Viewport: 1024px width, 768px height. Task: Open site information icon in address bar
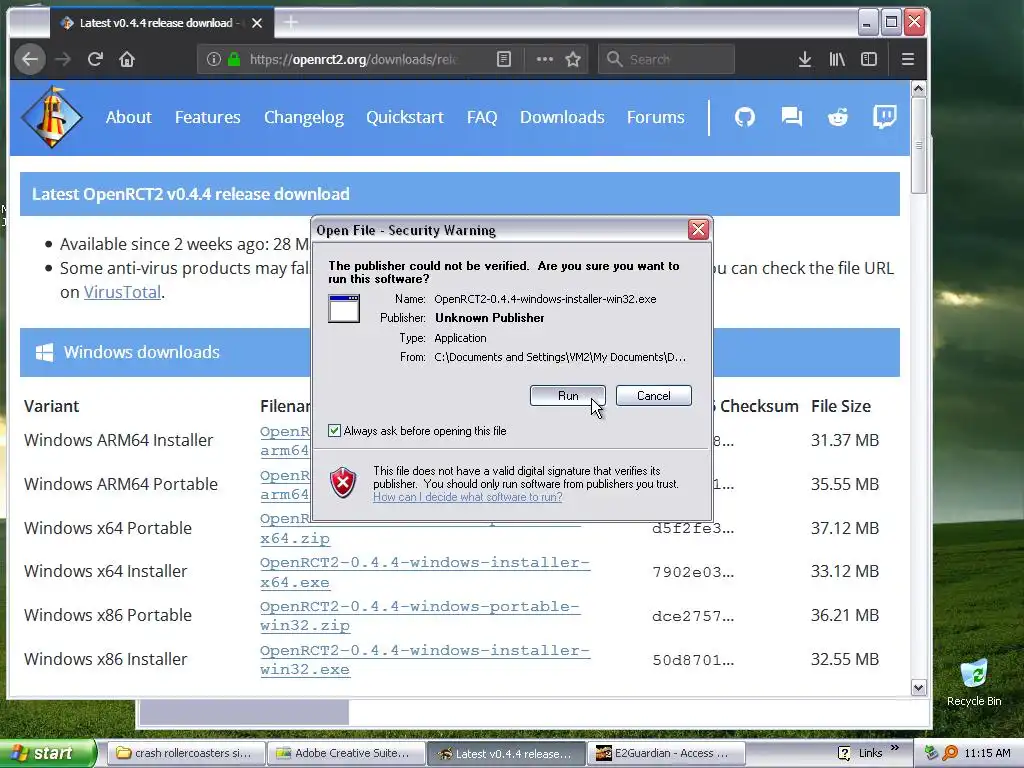[214, 59]
